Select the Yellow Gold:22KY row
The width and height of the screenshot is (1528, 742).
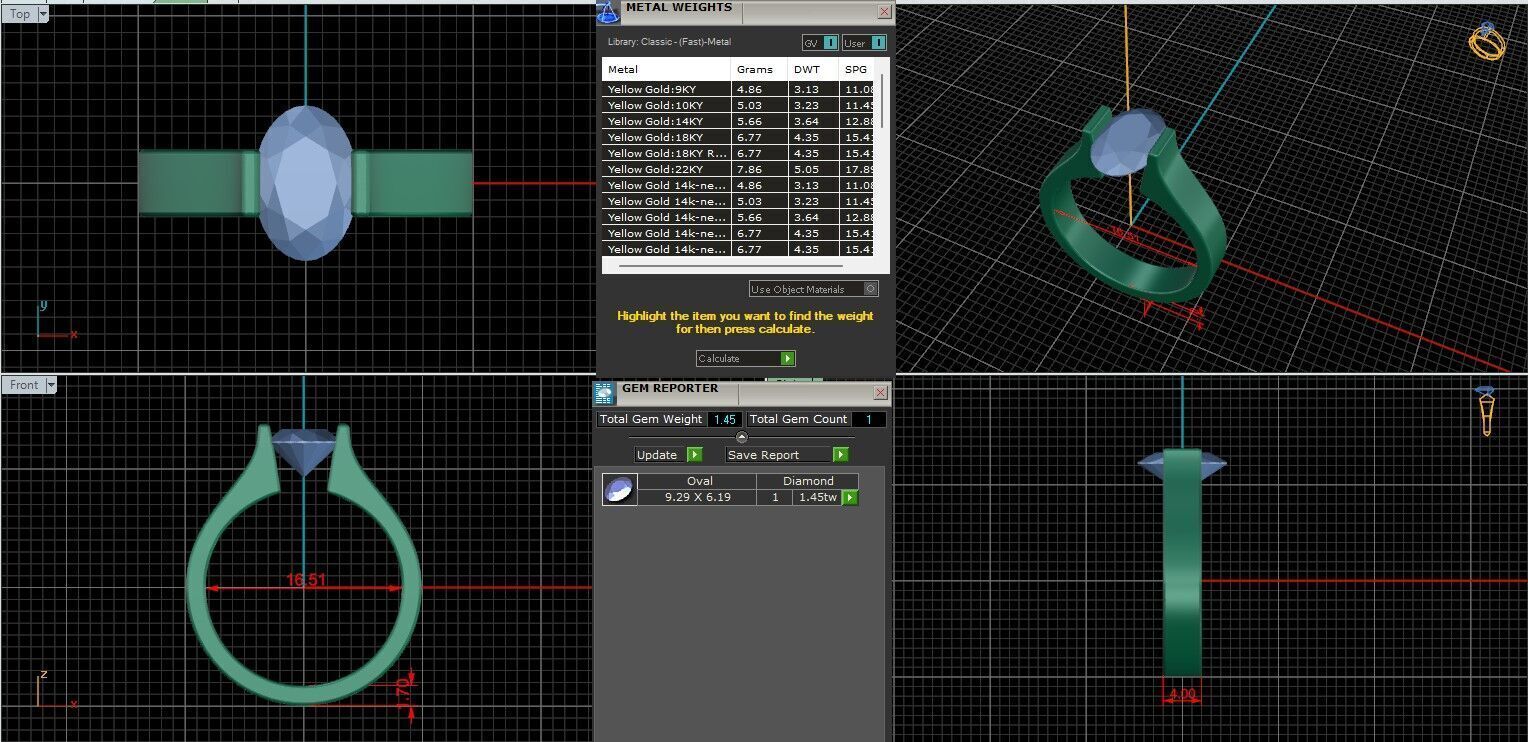(x=740, y=169)
